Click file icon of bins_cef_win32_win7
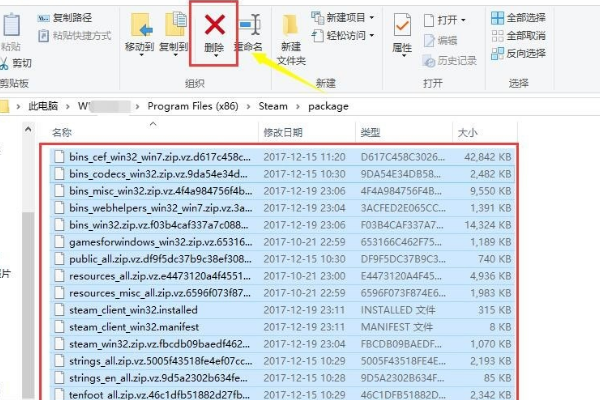The width and height of the screenshot is (600, 400). tap(59, 157)
